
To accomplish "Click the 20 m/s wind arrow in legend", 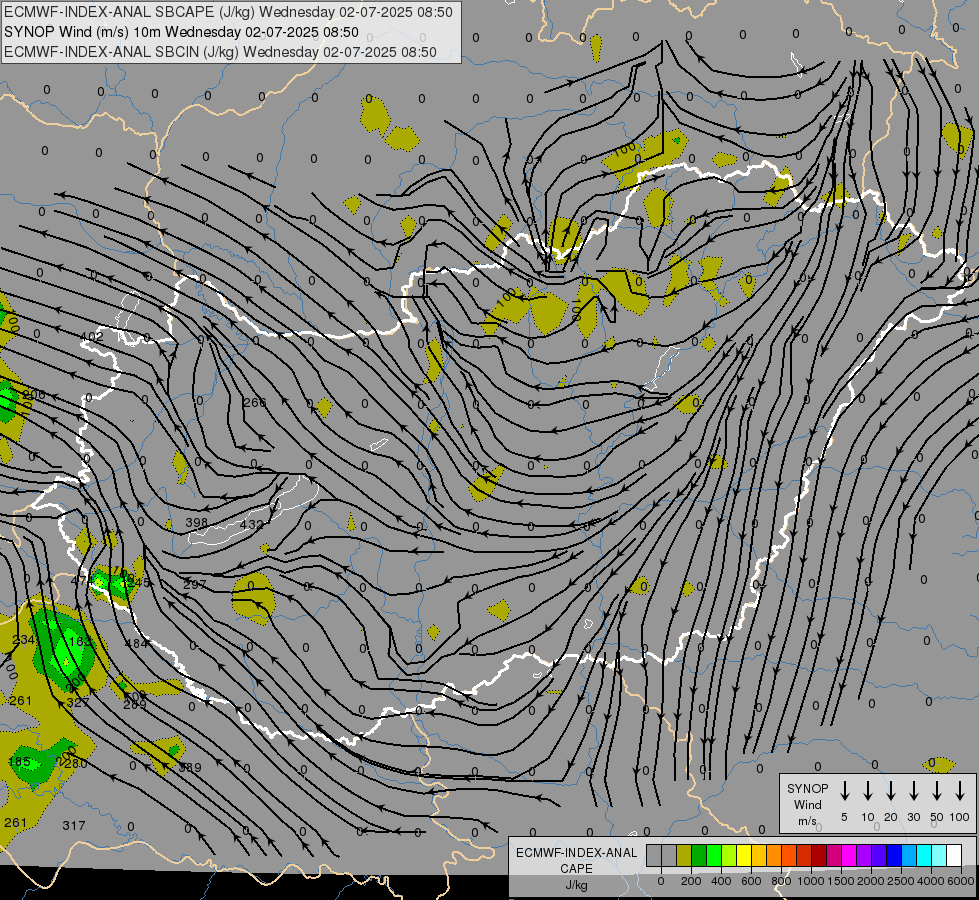I will (x=891, y=791).
